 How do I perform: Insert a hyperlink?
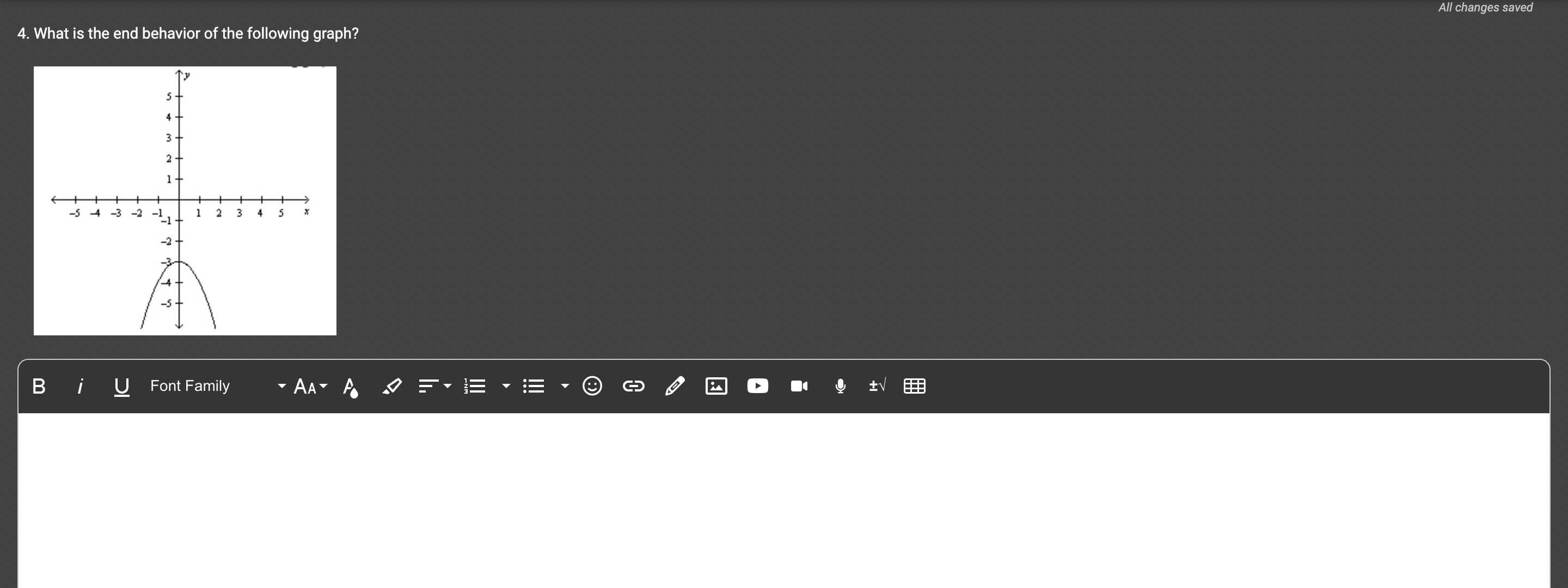point(633,386)
